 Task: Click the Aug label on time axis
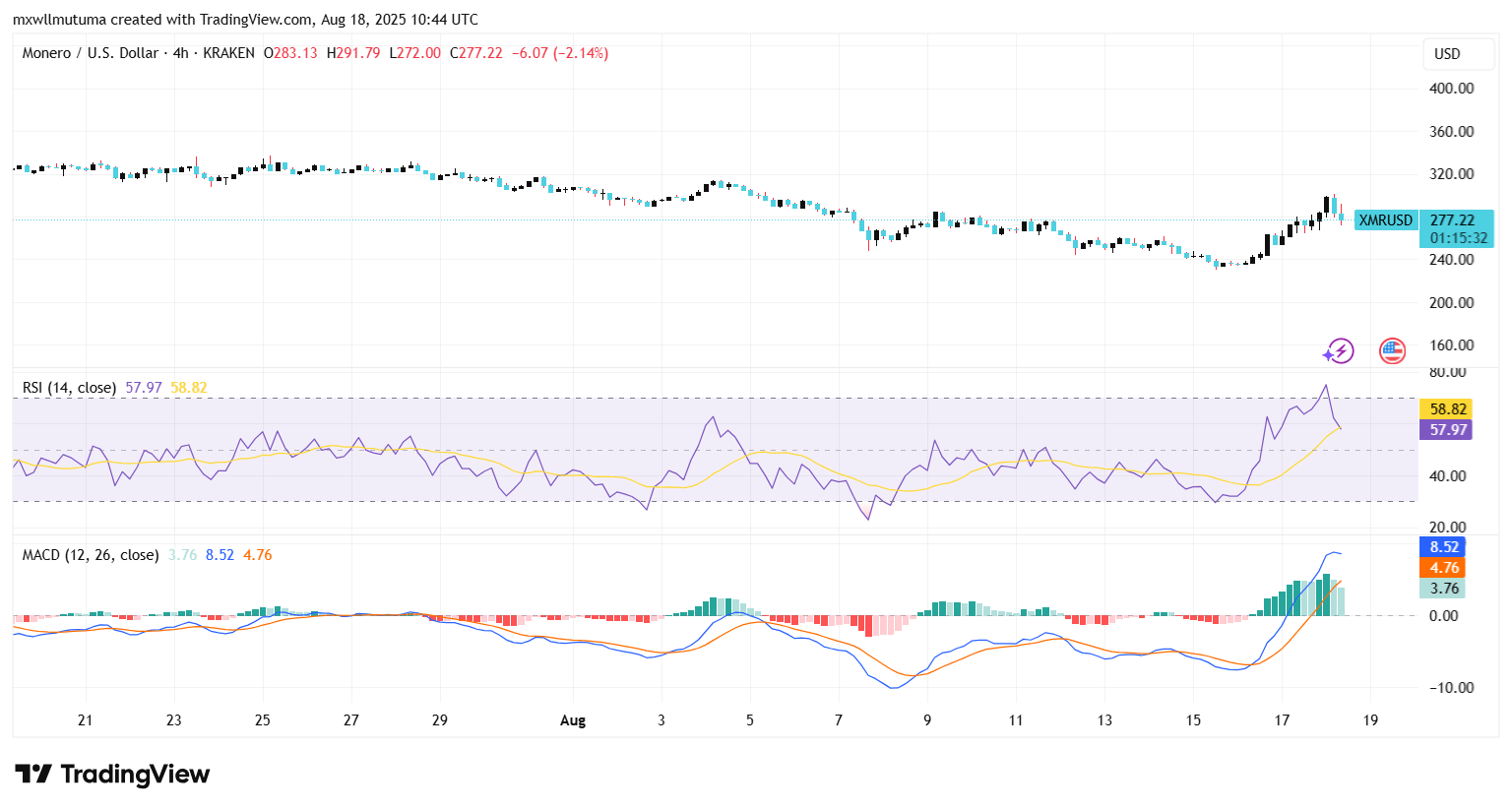(573, 720)
